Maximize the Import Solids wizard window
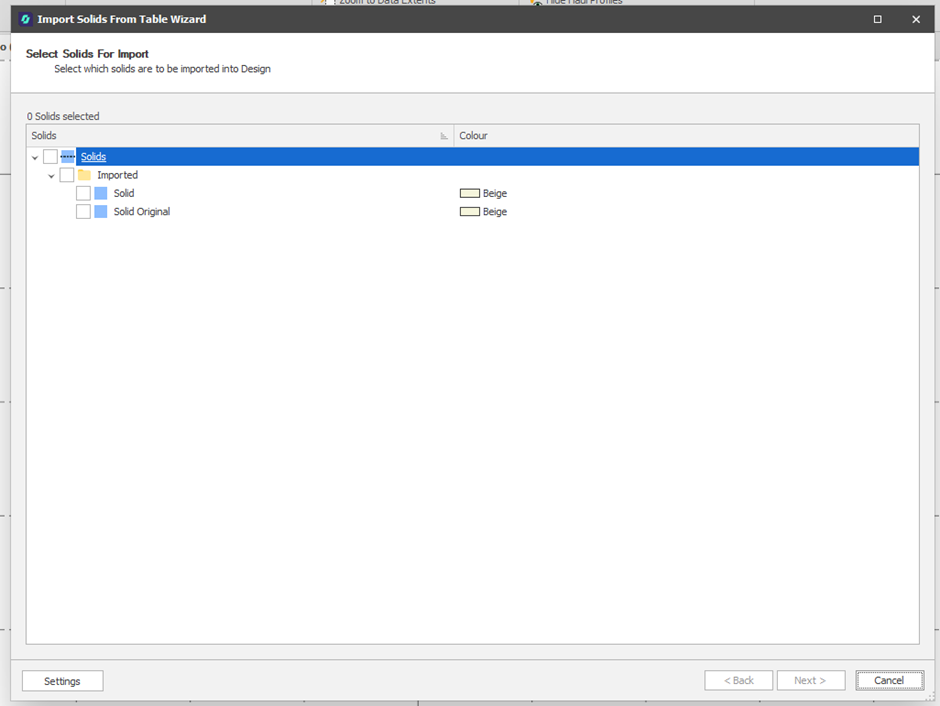The height and width of the screenshot is (706, 940). [877, 19]
